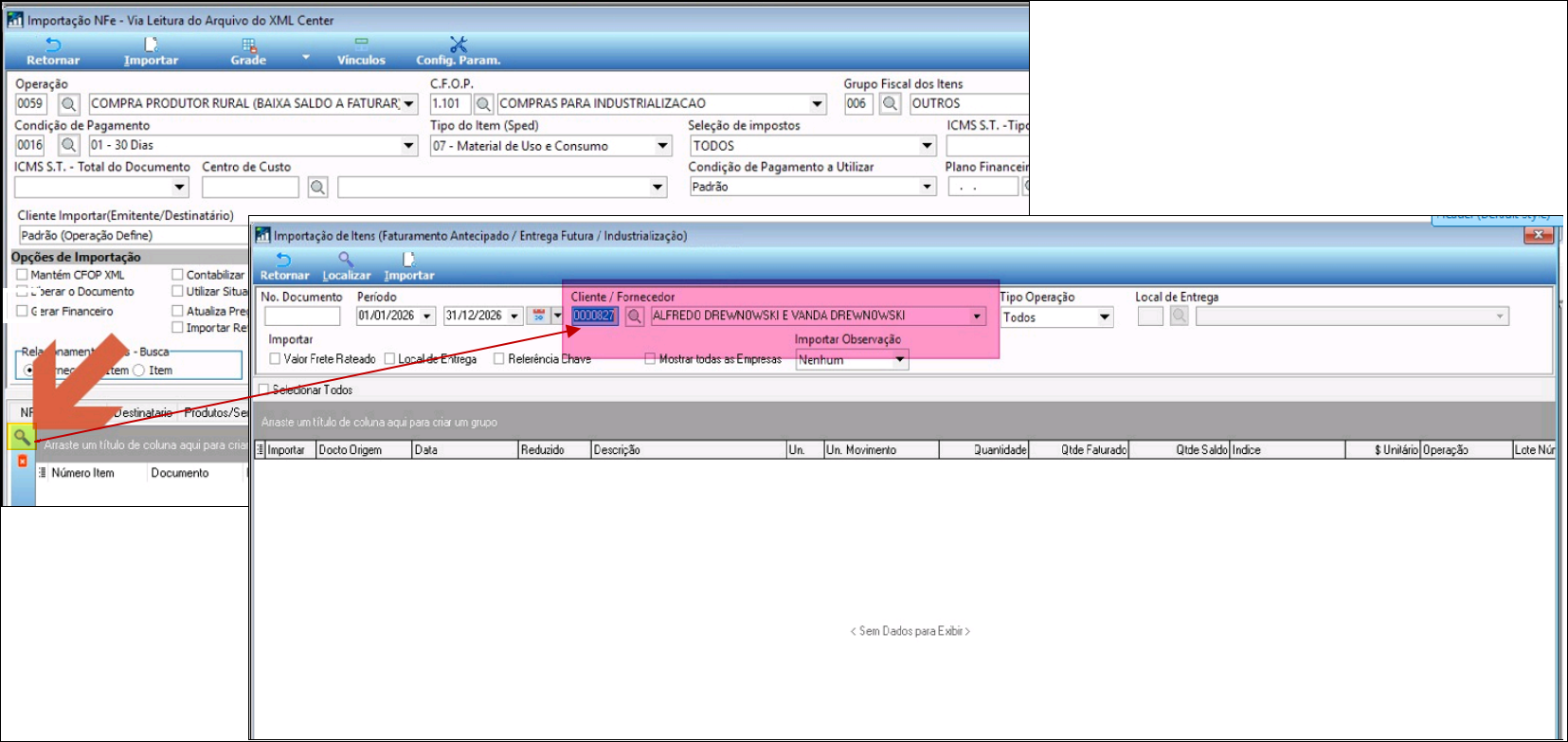Click Retornar in item import dialog

click(284, 266)
